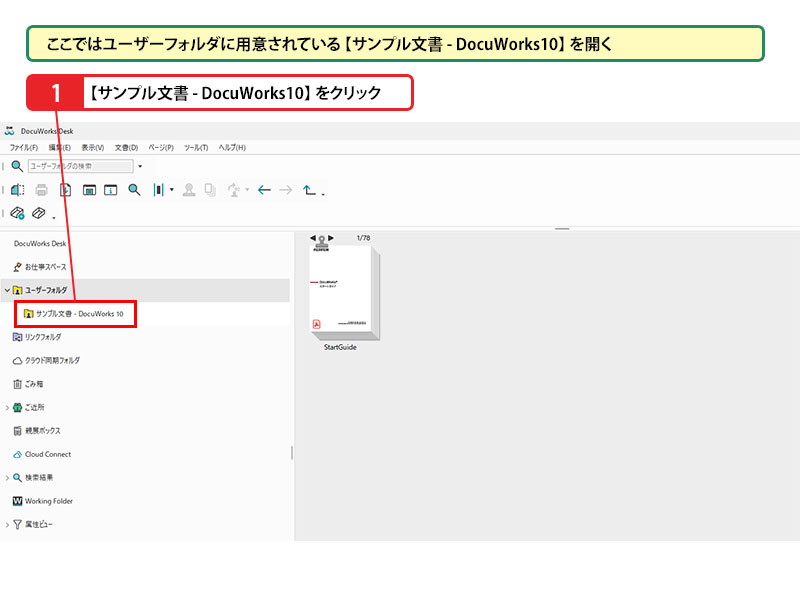Go to previous page of StartGuide thumbnail
This screenshot has height=600, width=800.
point(313,238)
